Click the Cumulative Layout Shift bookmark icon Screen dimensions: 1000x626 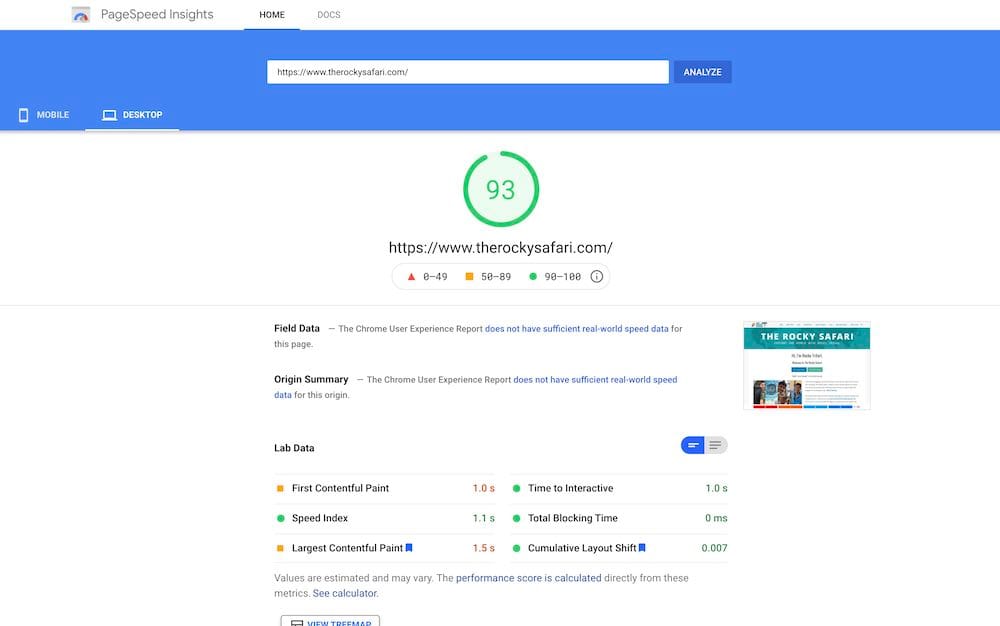point(642,548)
